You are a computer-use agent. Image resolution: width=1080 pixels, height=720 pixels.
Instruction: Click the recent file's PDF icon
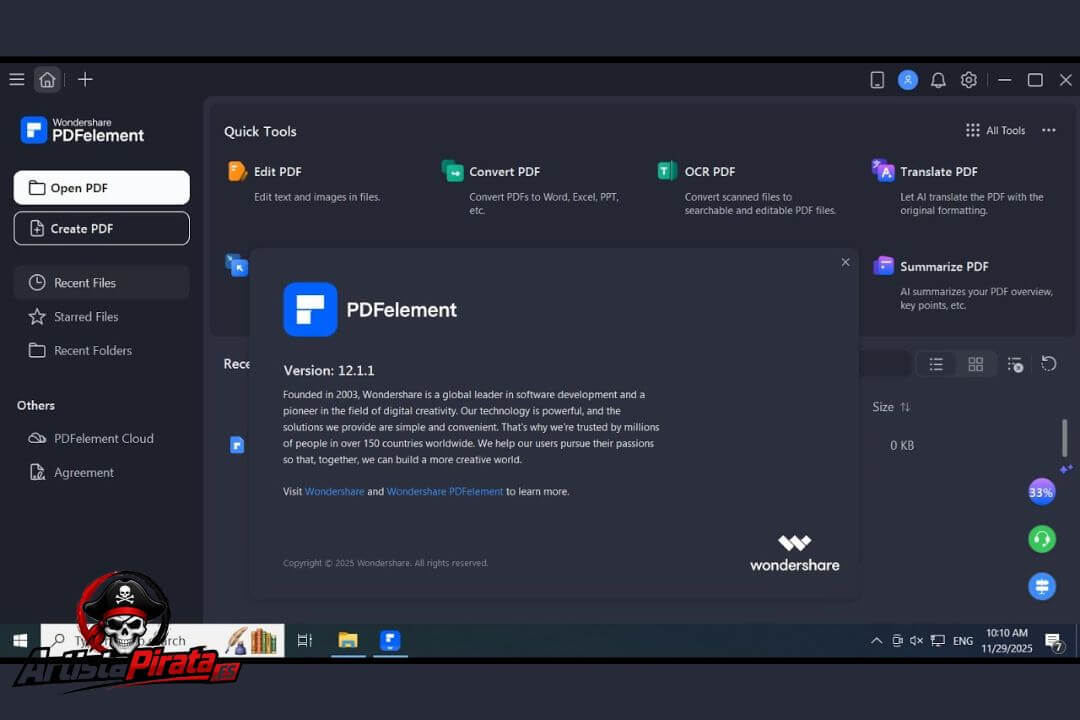pos(237,445)
